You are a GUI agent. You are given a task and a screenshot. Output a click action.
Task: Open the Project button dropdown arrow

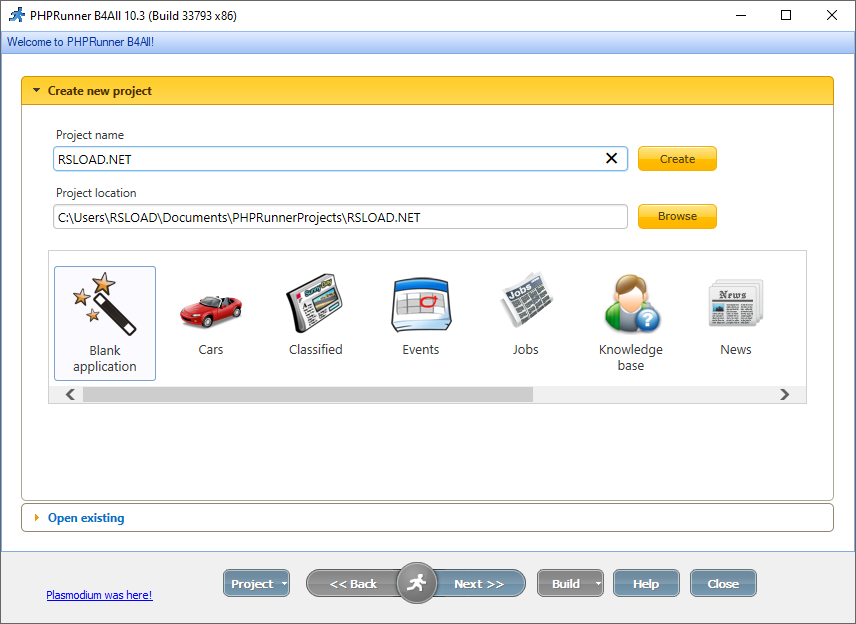284,584
